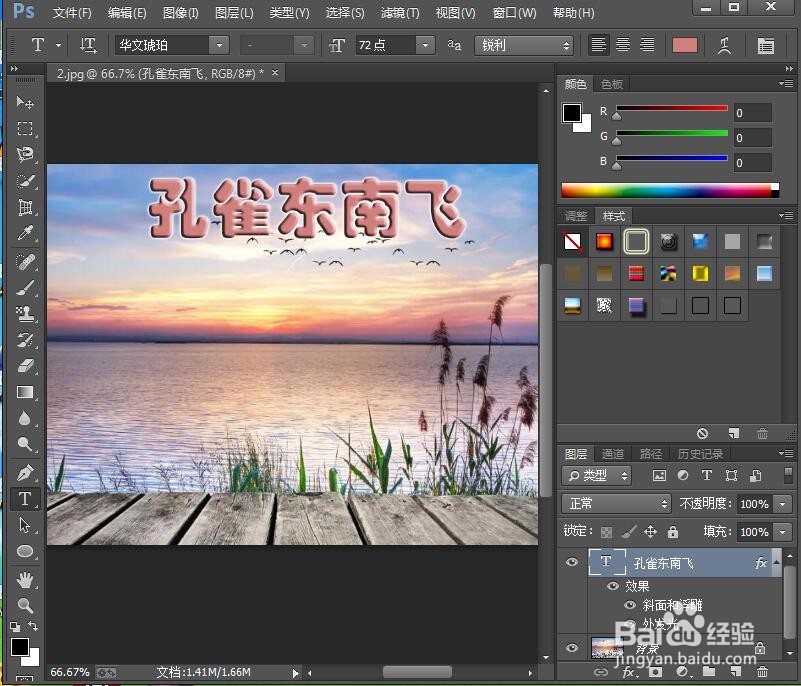
Task: Click the Add Layer Style fx icon
Action: click(628, 672)
